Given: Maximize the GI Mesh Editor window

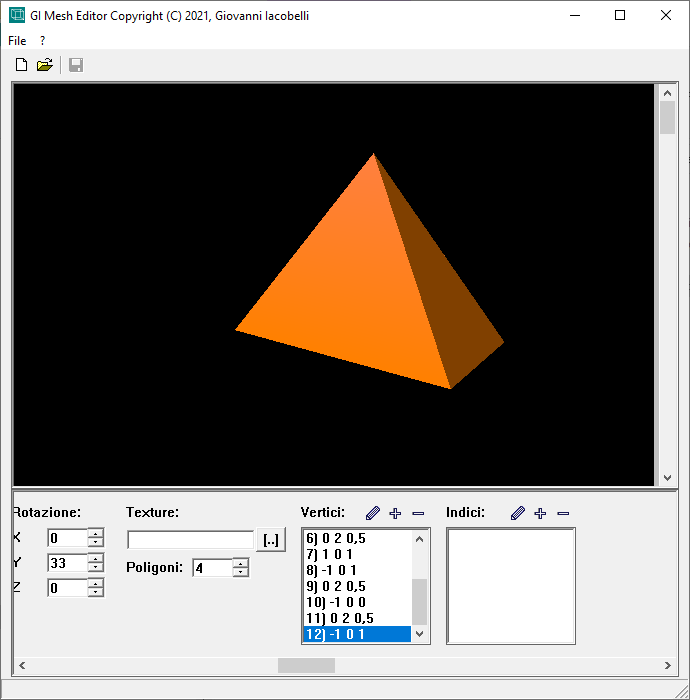Looking at the screenshot, I should point(620,16).
